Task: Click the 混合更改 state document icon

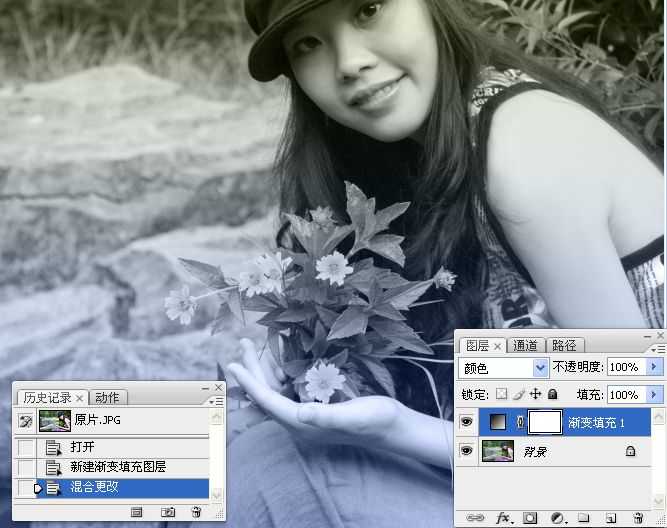Action: 54,488
